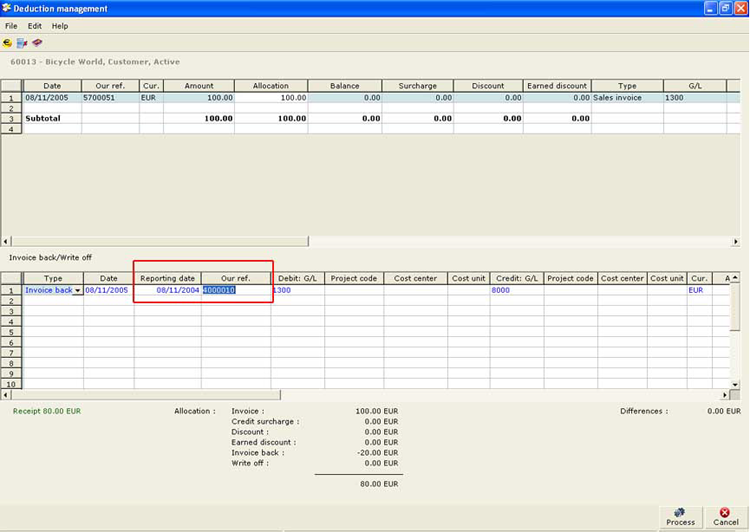Cancel the deduction management dialog

725,516
